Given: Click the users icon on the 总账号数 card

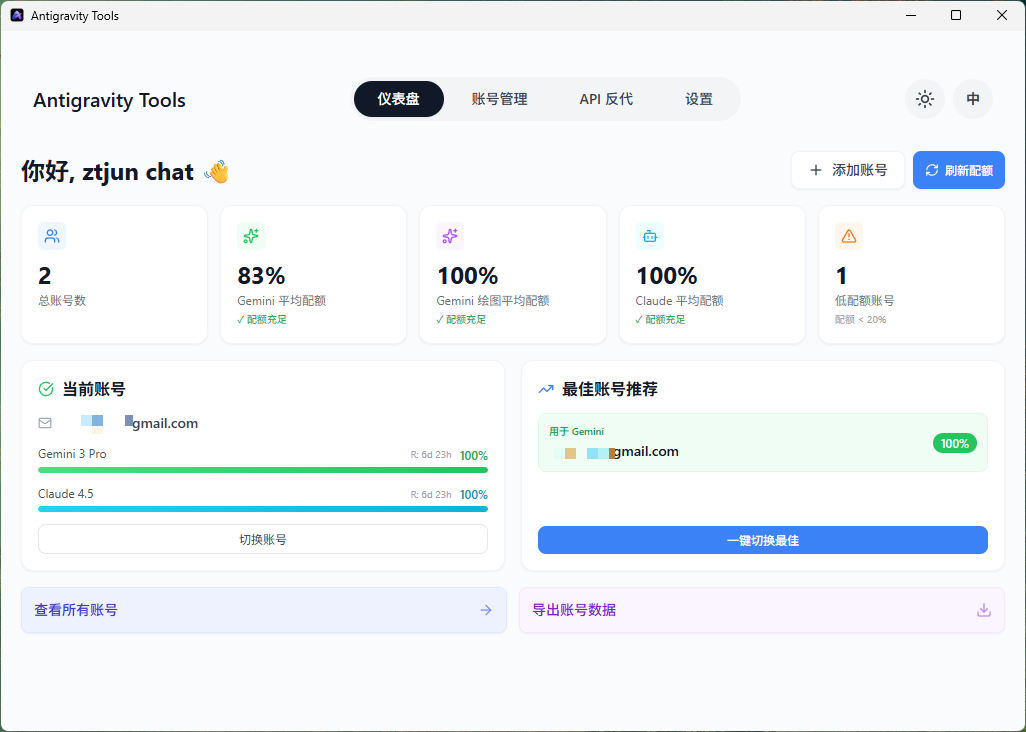Looking at the screenshot, I should (x=52, y=236).
